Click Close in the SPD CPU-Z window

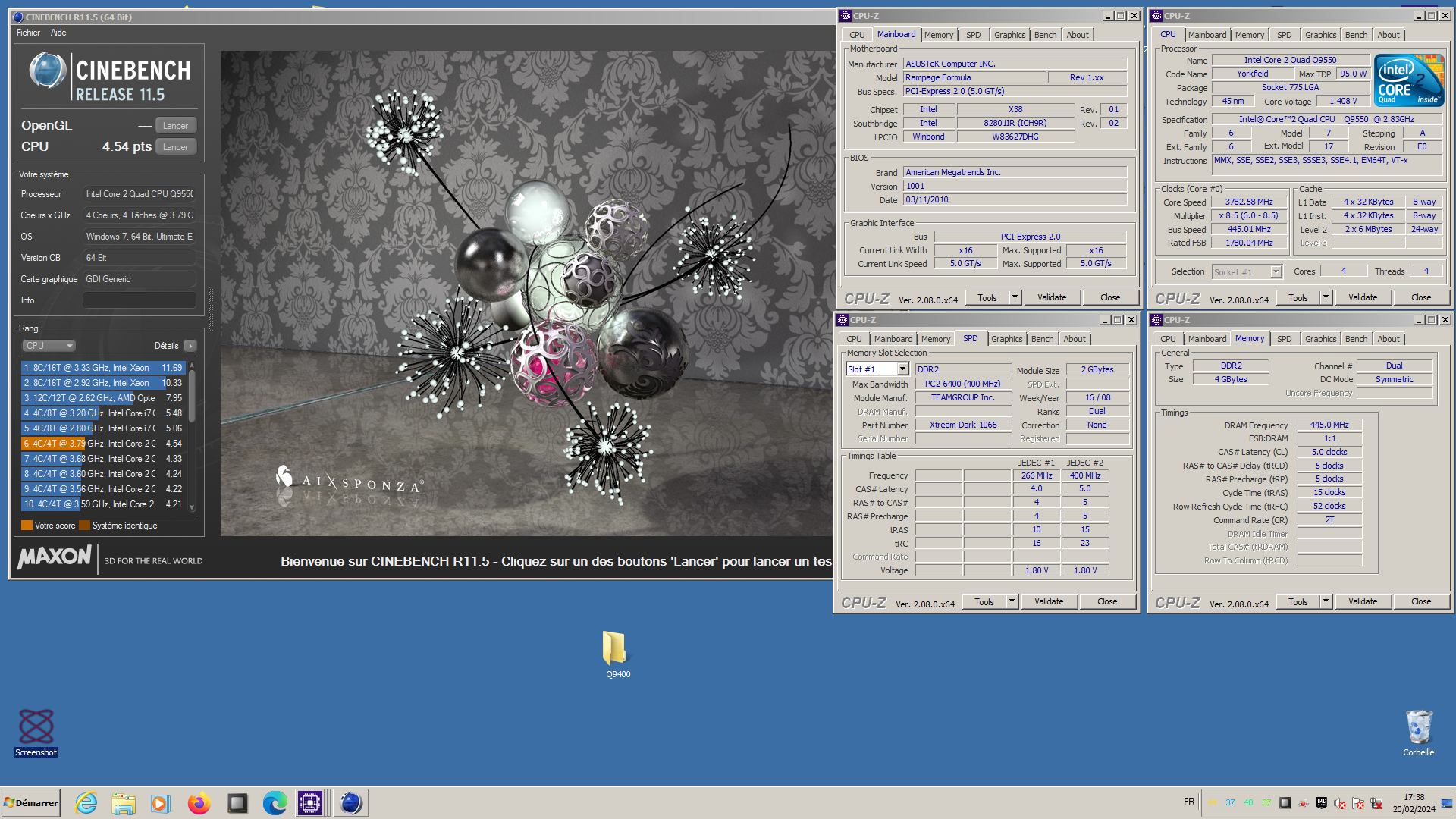point(1107,601)
